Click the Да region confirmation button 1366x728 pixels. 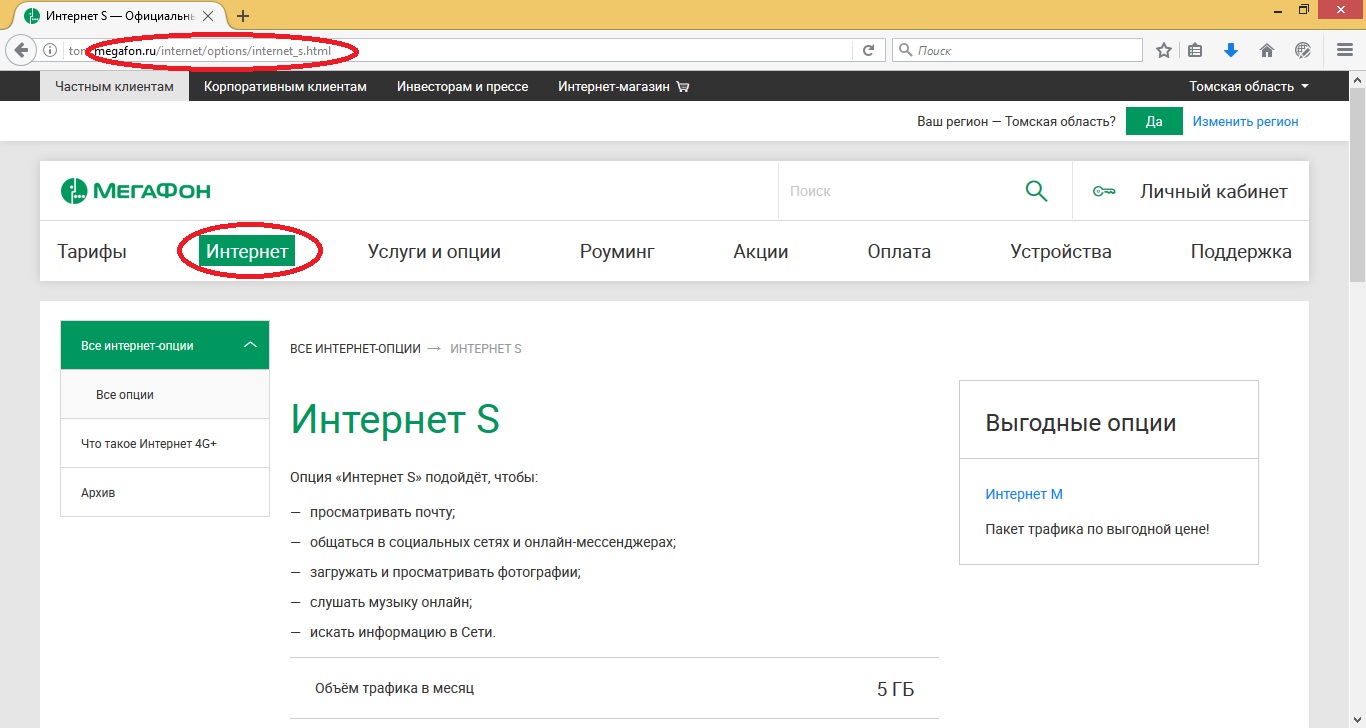coord(1153,120)
